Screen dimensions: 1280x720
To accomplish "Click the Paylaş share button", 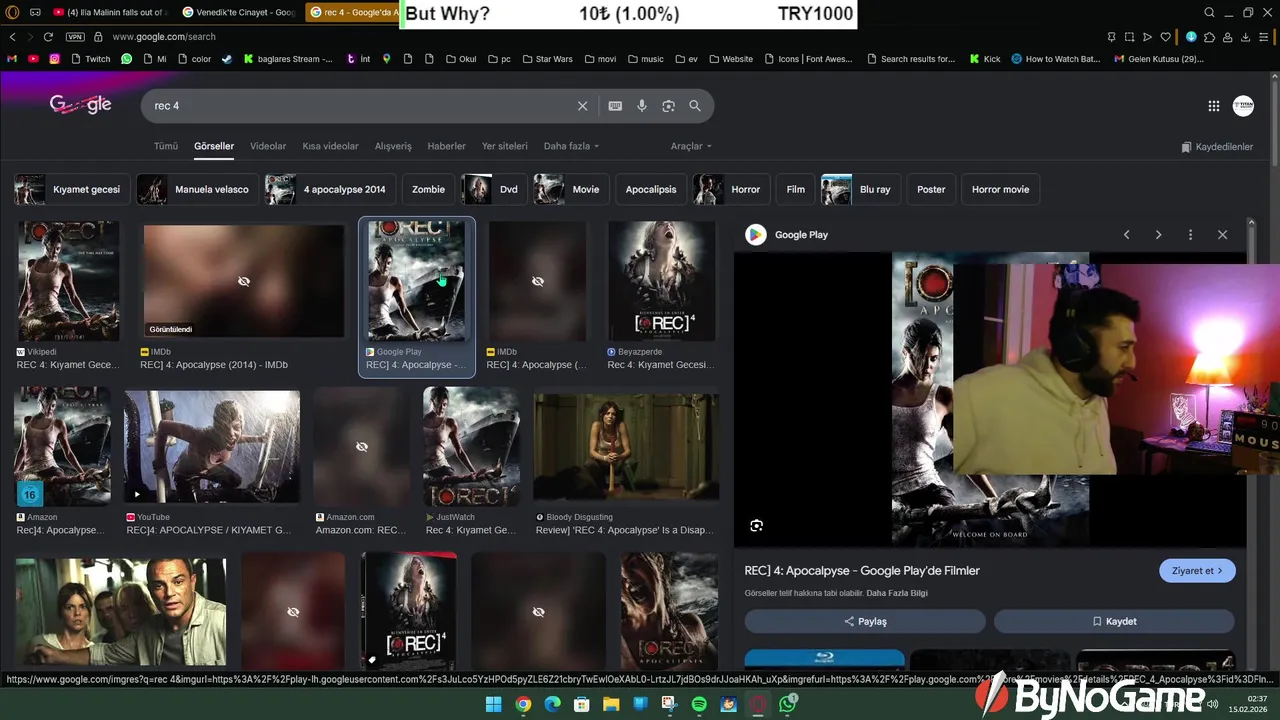I will pos(865,621).
